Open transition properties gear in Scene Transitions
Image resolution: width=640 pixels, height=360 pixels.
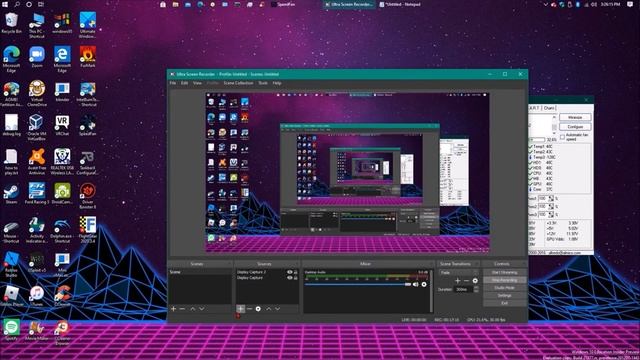(475, 281)
